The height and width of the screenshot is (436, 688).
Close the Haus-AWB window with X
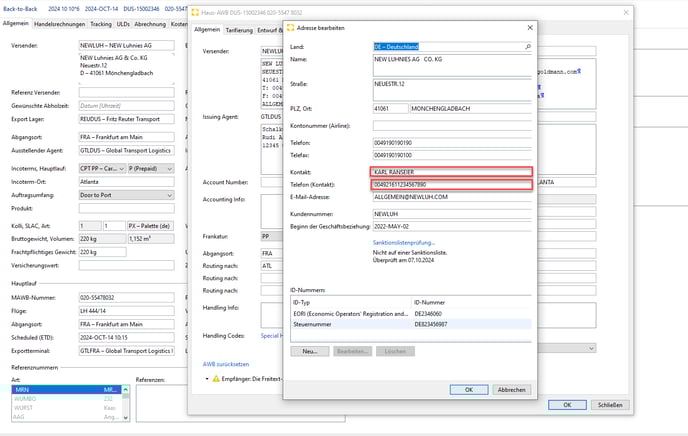(626, 12)
